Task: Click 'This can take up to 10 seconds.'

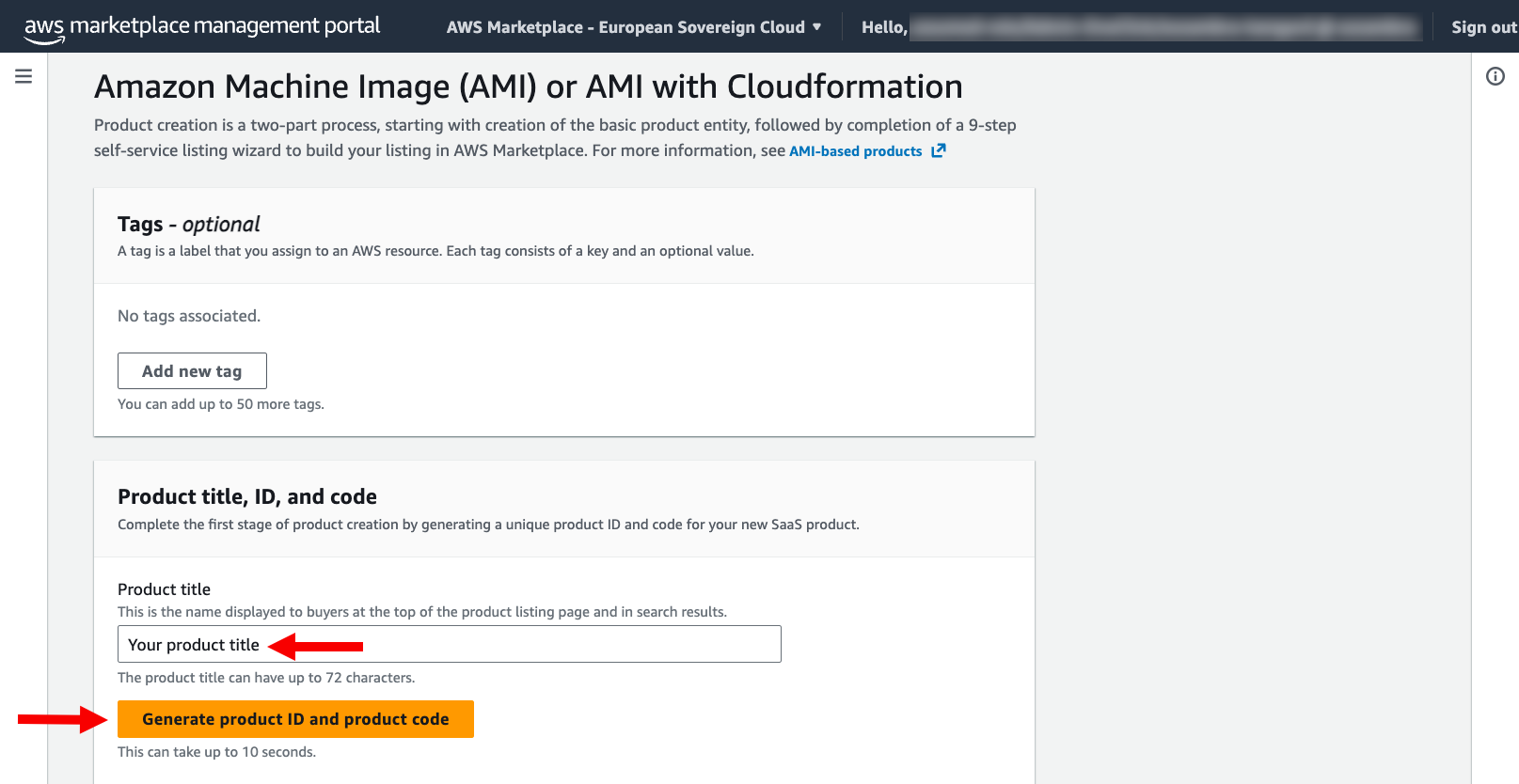Action: pyautogui.click(x=217, y=752)
